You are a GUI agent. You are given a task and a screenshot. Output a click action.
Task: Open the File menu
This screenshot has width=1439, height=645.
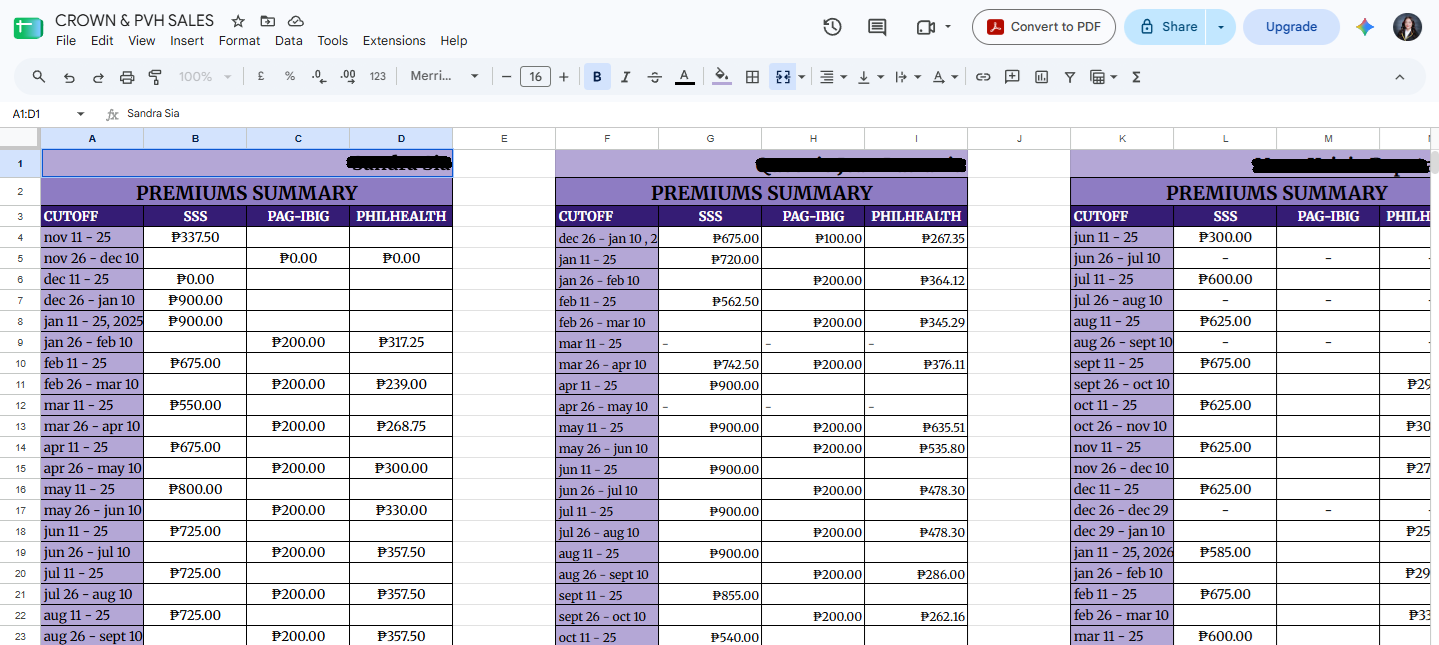(x=66, y=41)
